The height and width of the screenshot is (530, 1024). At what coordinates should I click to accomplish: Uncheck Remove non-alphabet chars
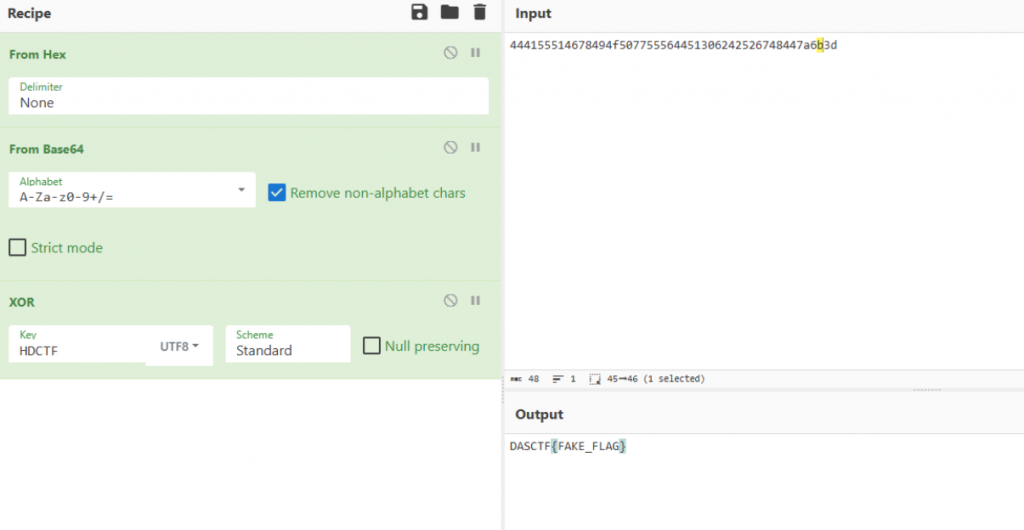click(x=277, y=193)
